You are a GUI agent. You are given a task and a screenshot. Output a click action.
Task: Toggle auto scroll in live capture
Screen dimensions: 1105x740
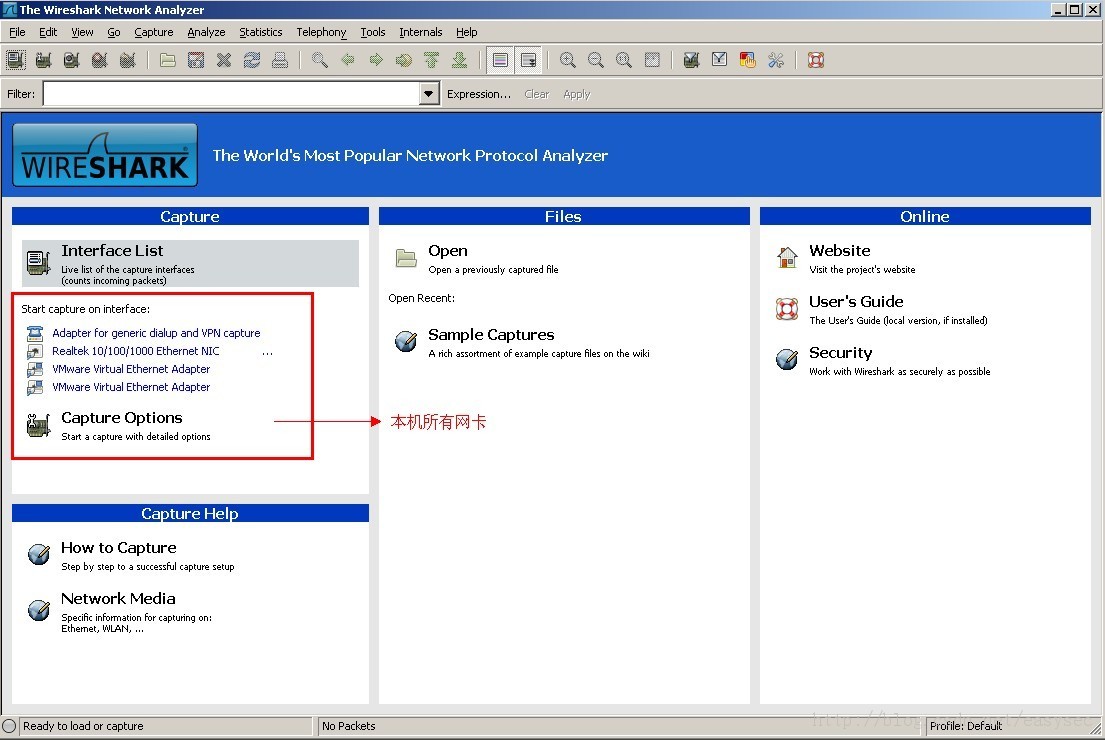click(x=528, y=60)
